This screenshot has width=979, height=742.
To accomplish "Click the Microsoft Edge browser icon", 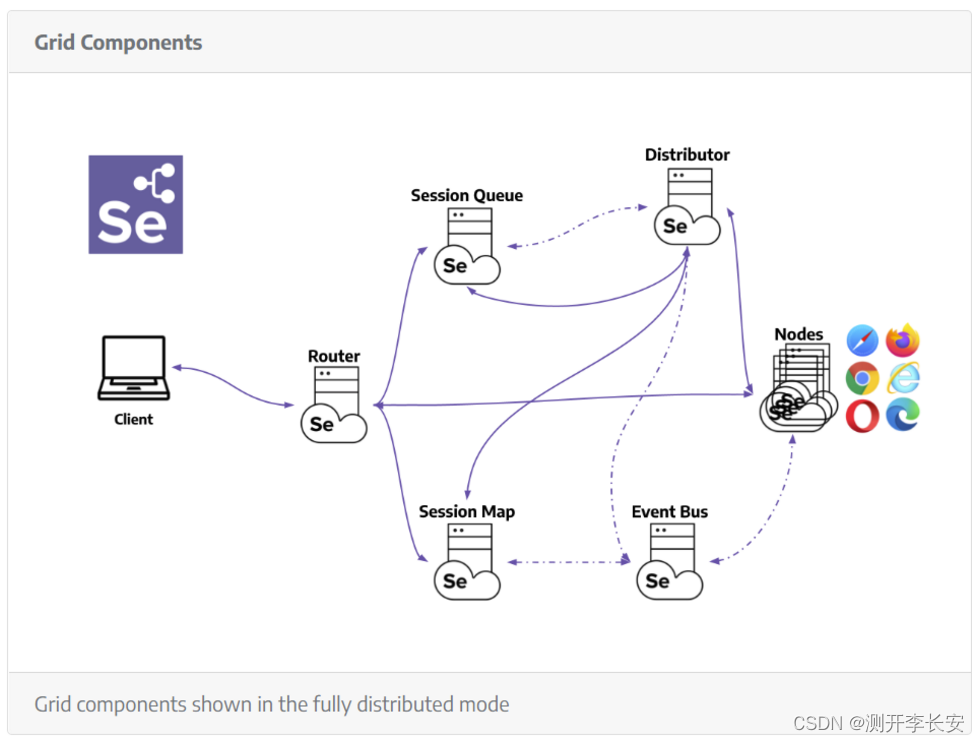I will tap(903, 416).
